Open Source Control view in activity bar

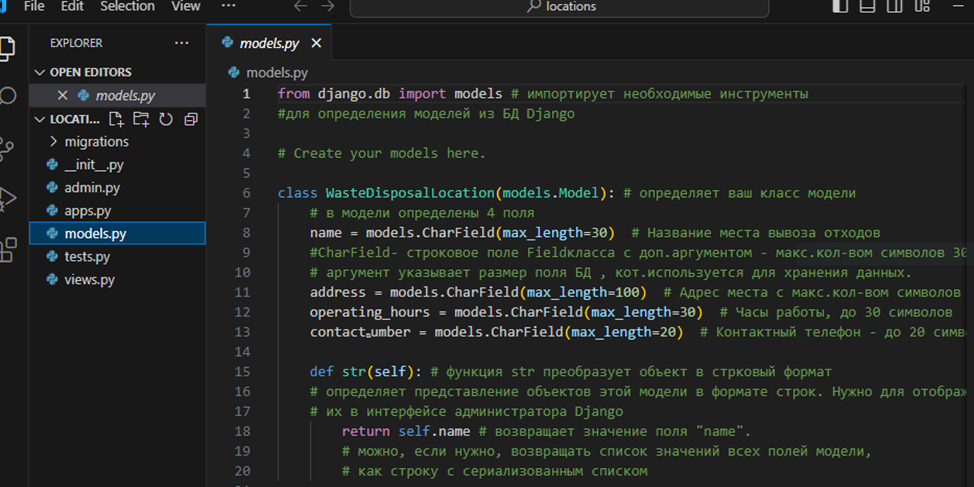[x=7, y=149]
